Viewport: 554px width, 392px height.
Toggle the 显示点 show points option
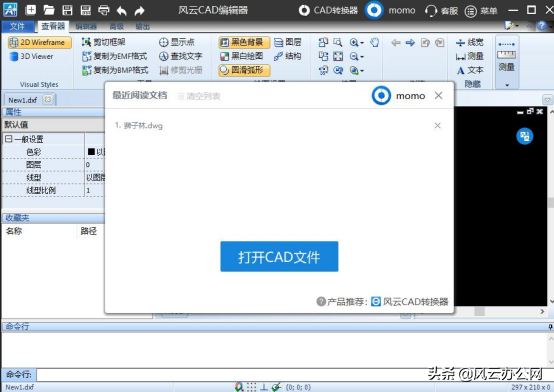pos(176,42)
